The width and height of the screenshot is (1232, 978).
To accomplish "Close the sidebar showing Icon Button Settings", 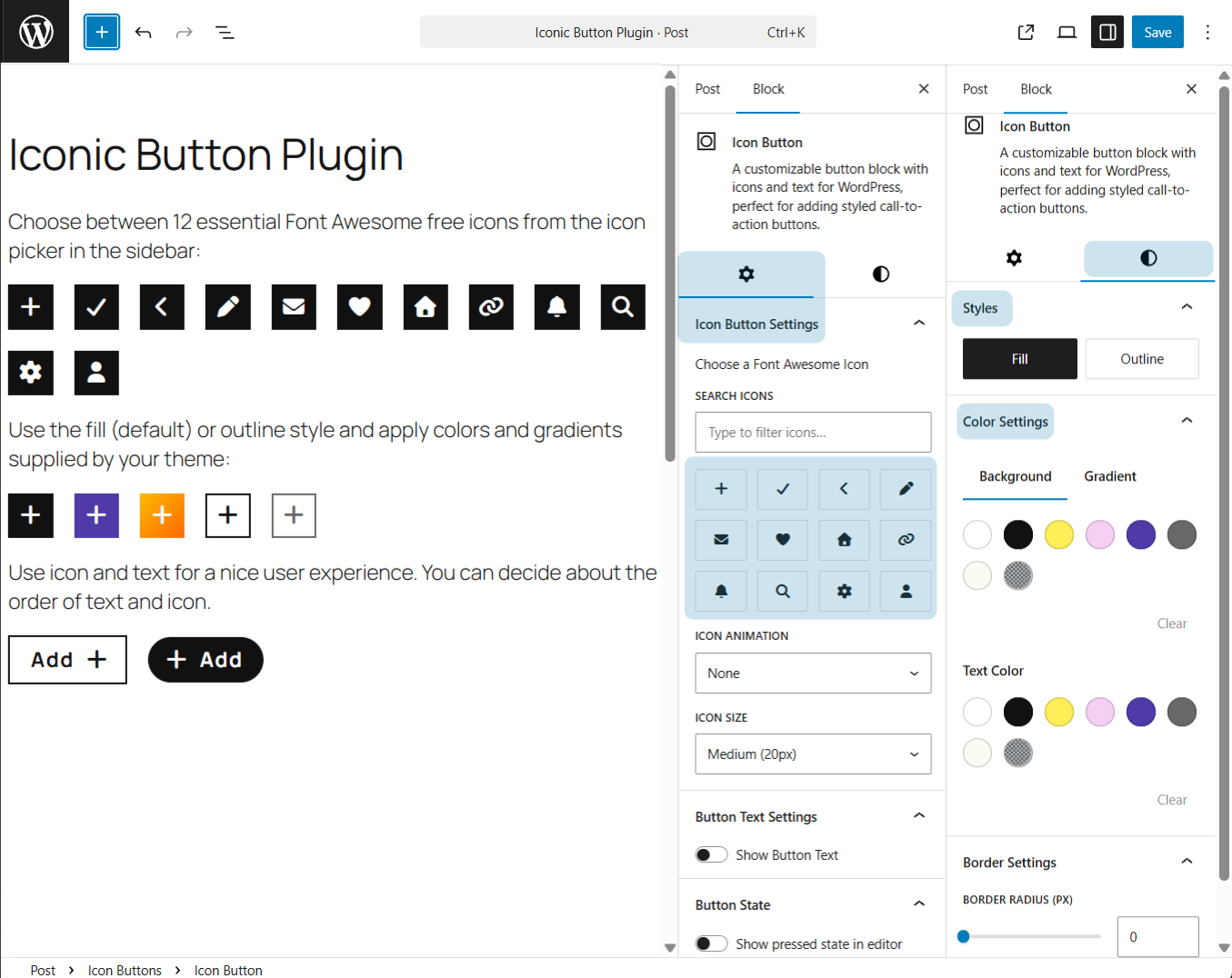I will 924,89.
